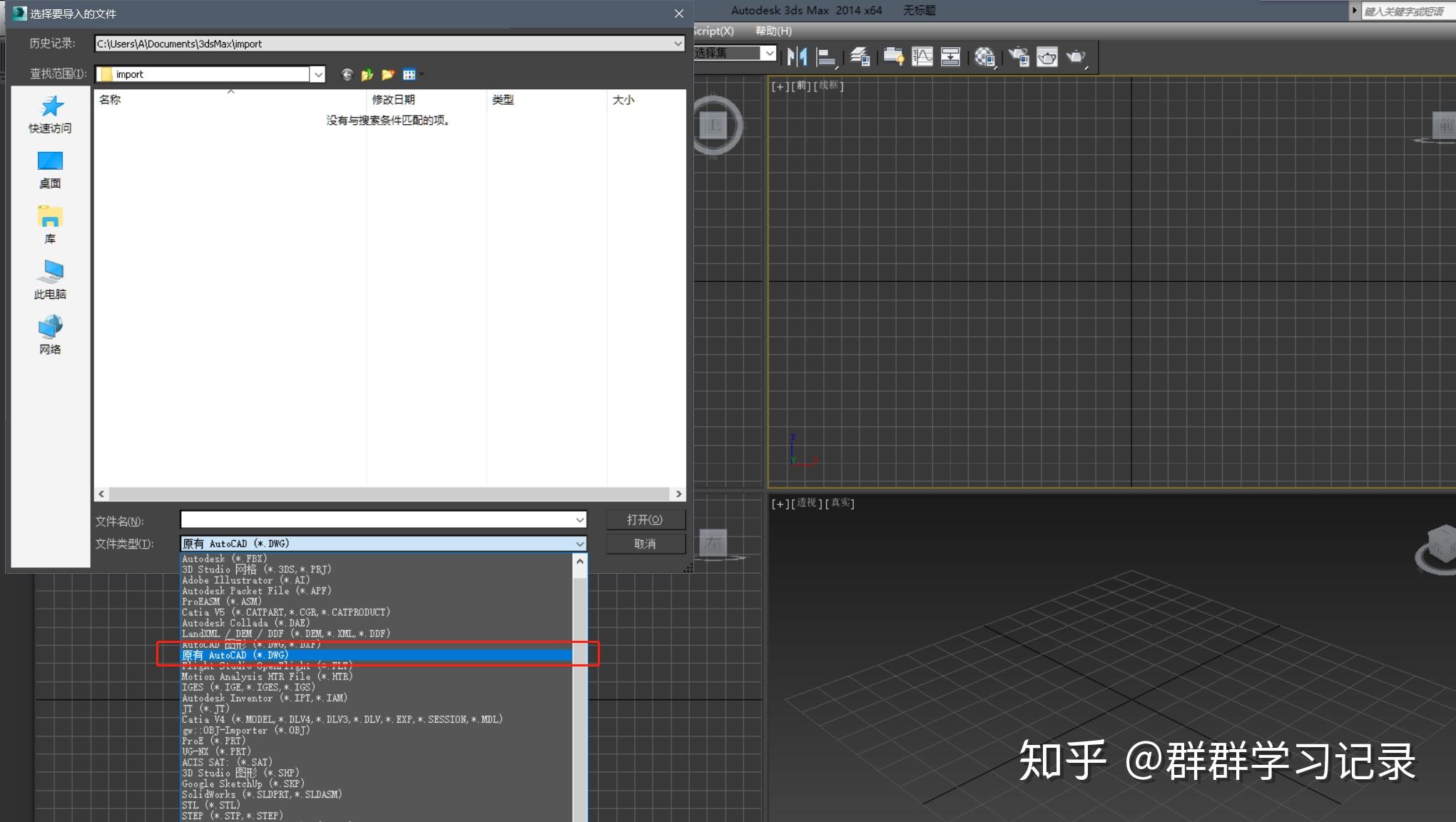This screenshot has height=822, width=1456.
Task: Select Adobe Illustrator (*.AI) file type
Action: tap(377, 580)
